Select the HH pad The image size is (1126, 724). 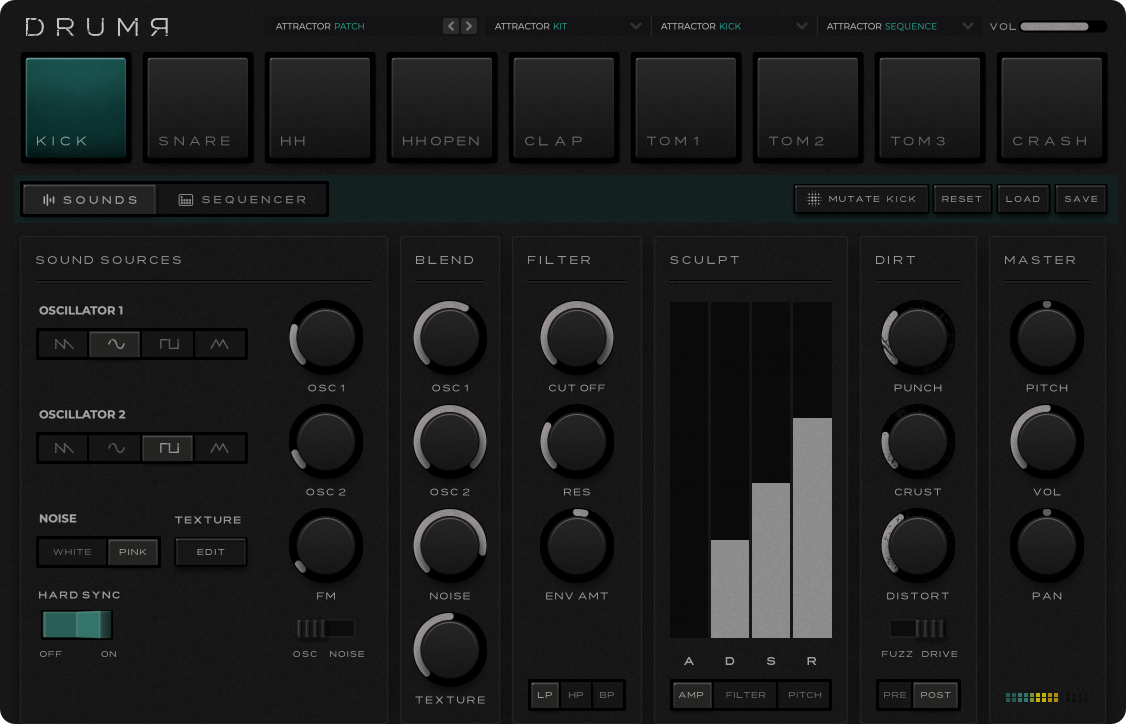pos(320,108)
